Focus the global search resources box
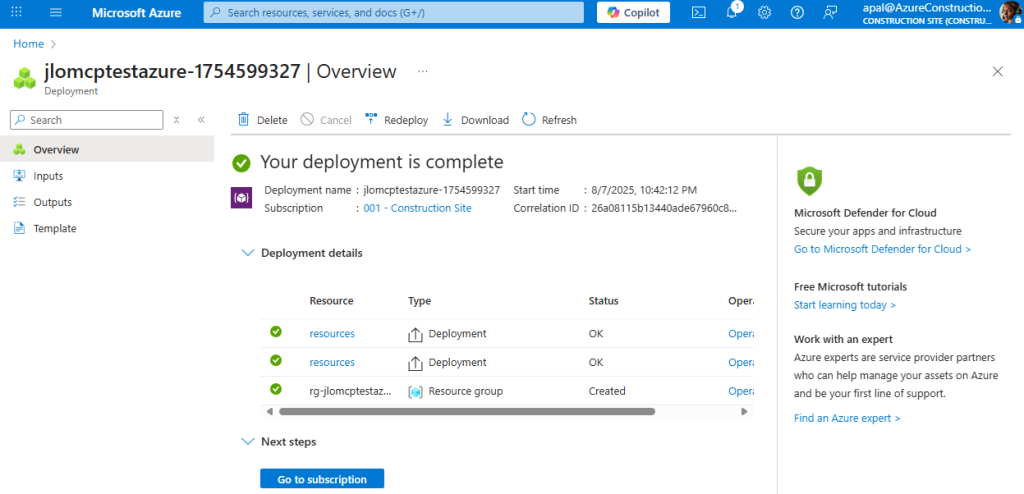 pyautogui.click(x=394, y=12)
